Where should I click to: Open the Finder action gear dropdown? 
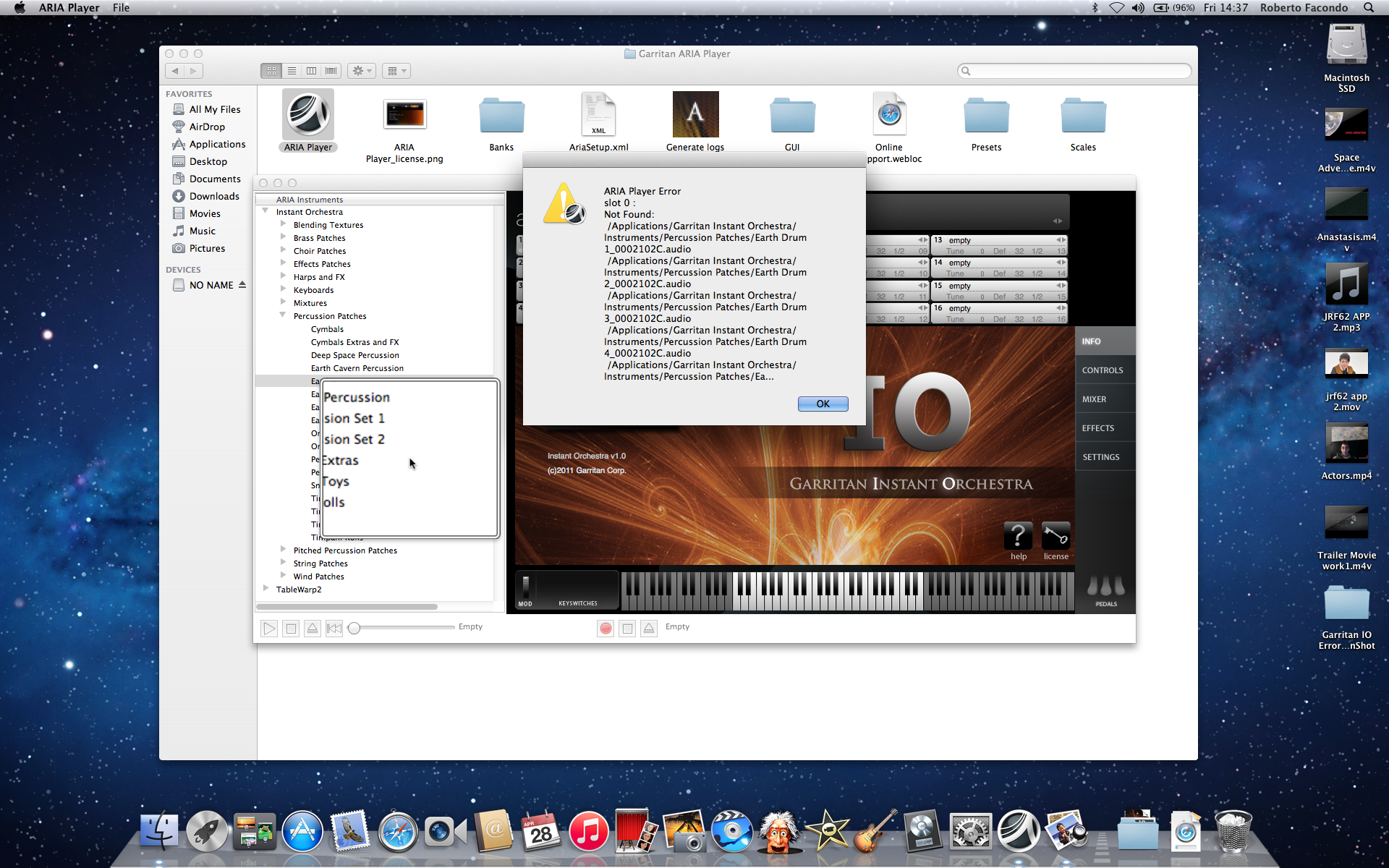point(361,71)
